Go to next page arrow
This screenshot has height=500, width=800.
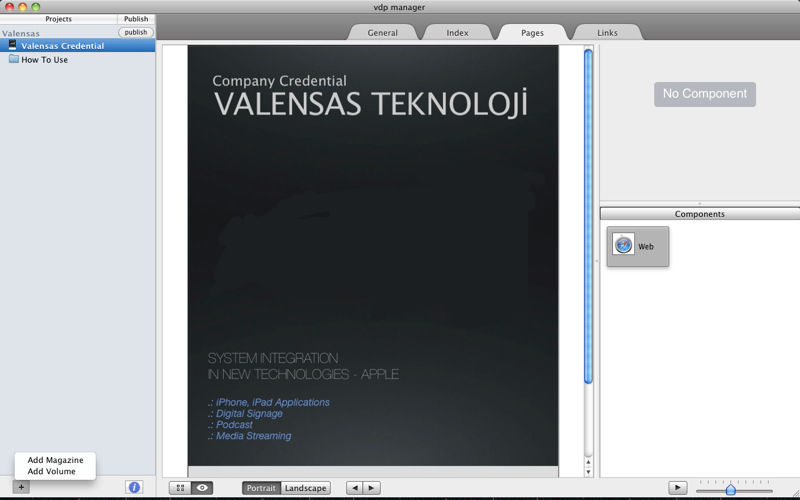coord(371,488)
